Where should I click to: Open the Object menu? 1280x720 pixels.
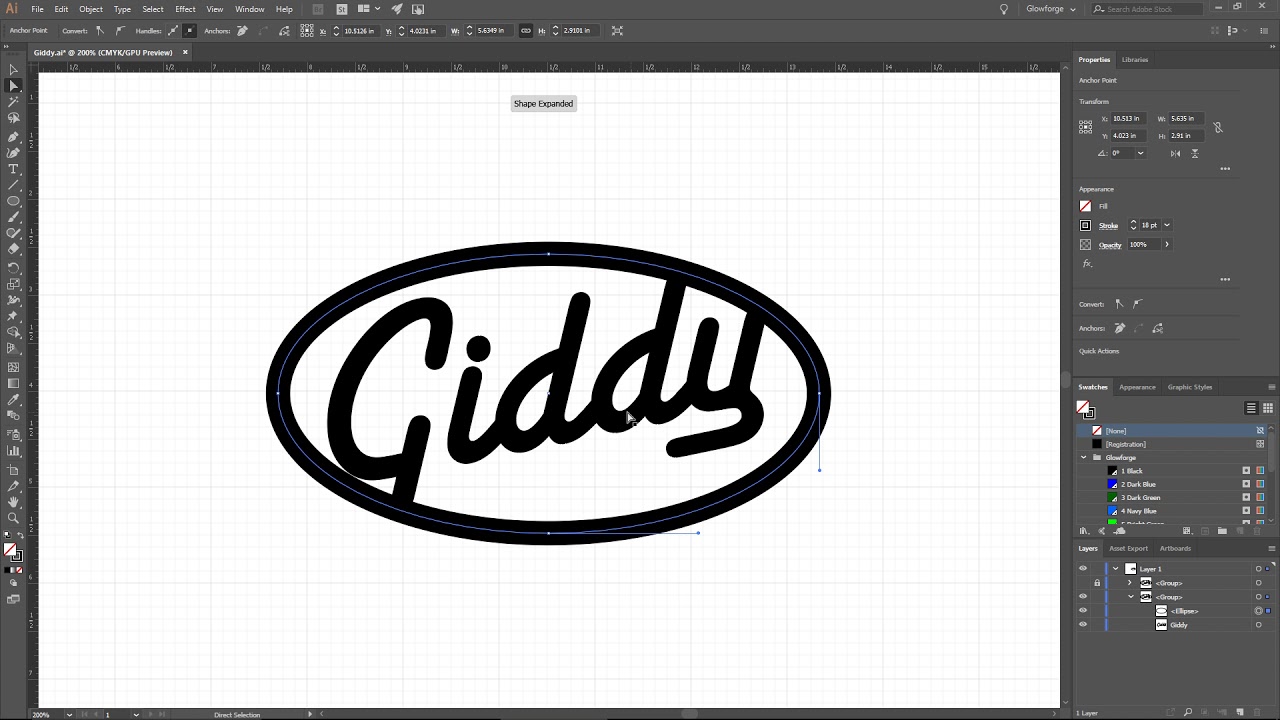click(91, 9)
